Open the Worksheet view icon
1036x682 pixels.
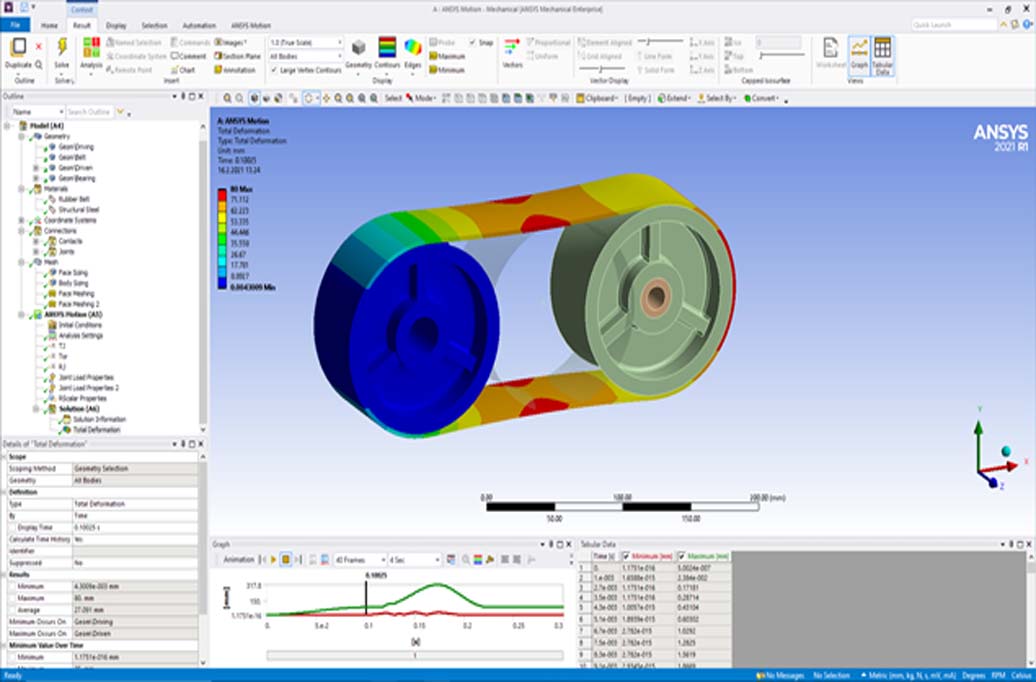[831, 48]
